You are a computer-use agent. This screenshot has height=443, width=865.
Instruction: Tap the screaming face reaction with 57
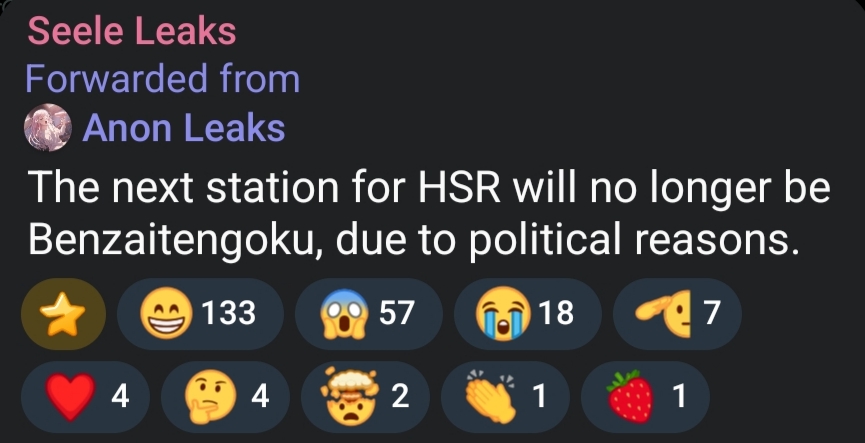(x=369, y=314)
